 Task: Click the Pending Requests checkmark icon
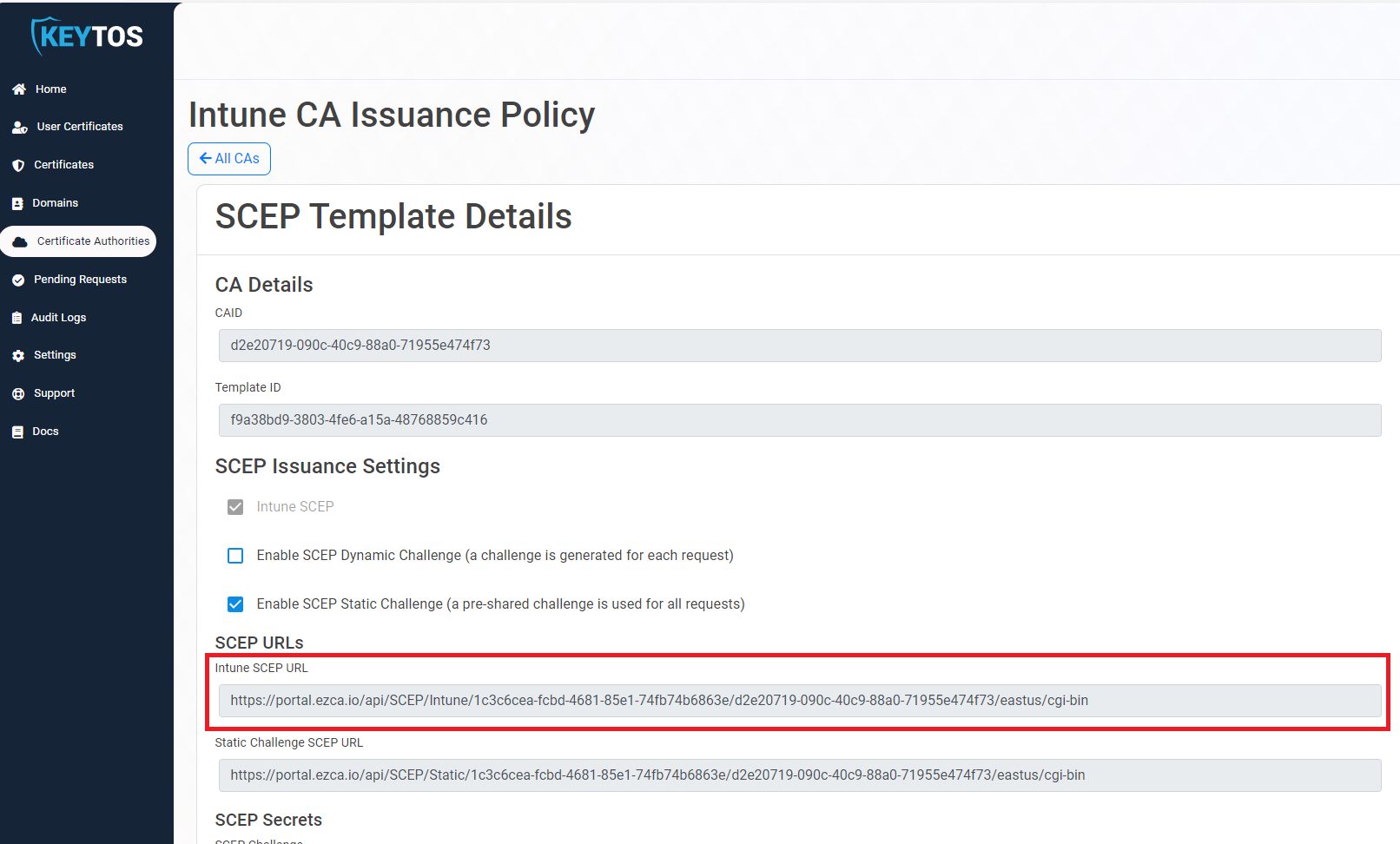pyautogui.click(x=18, y=280)
